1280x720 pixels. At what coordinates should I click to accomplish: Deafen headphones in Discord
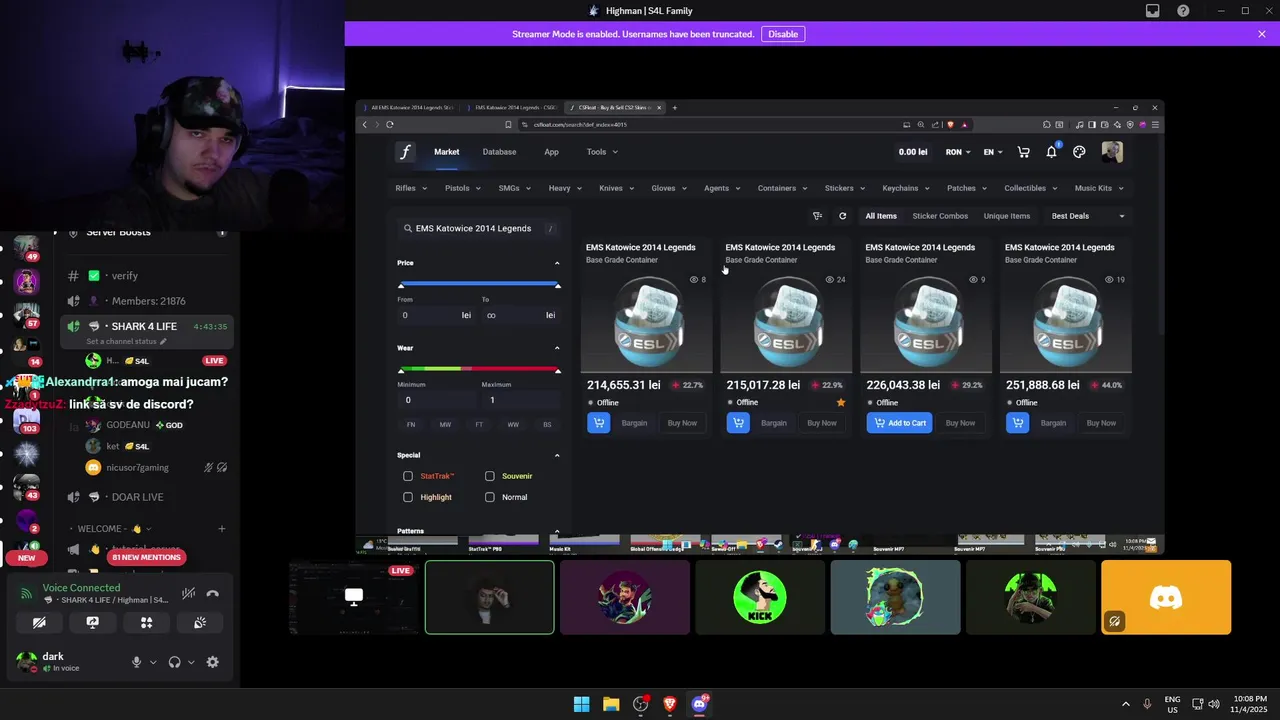coord(175,662)
